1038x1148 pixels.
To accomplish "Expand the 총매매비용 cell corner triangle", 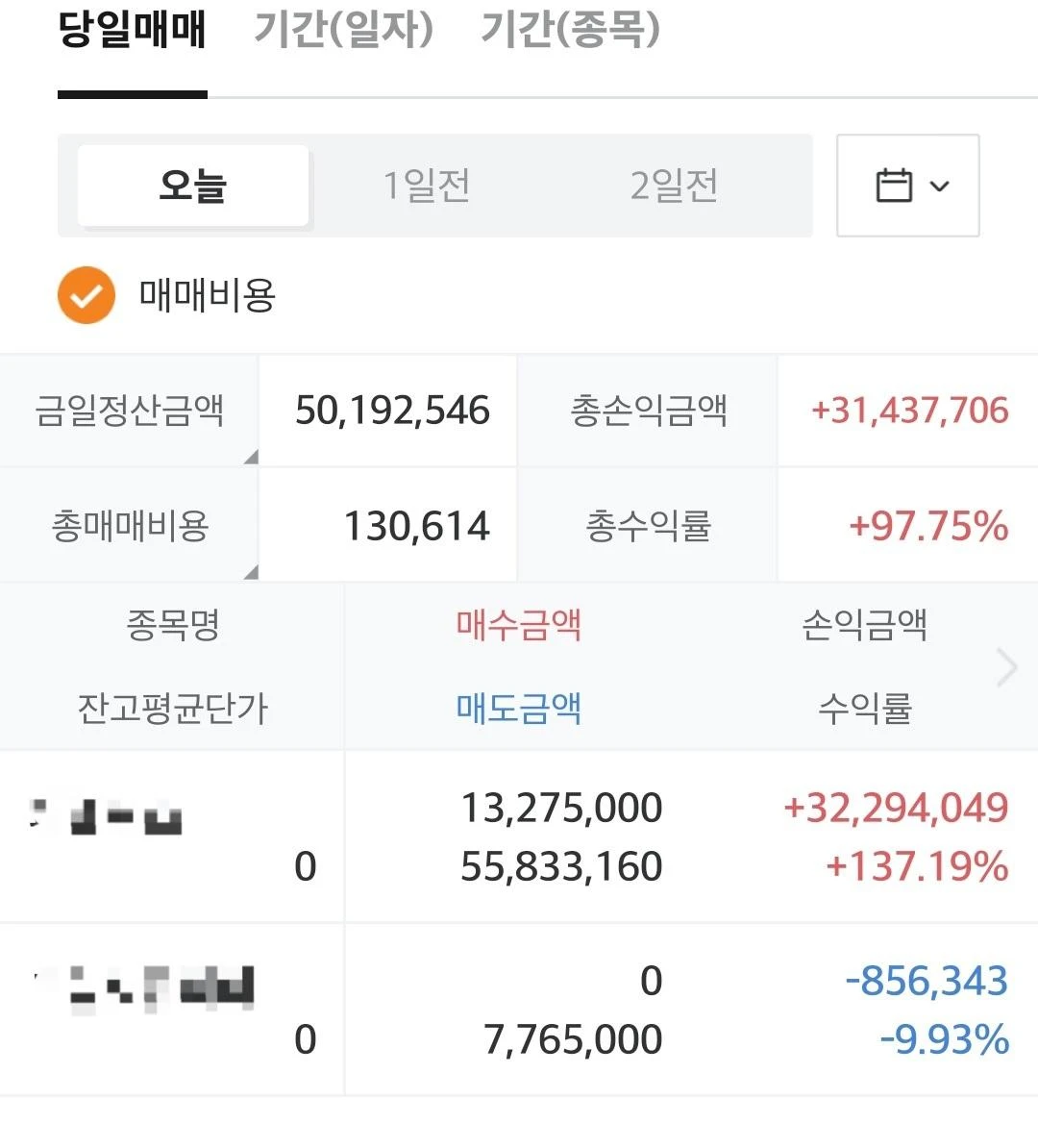I will (251, 572).
